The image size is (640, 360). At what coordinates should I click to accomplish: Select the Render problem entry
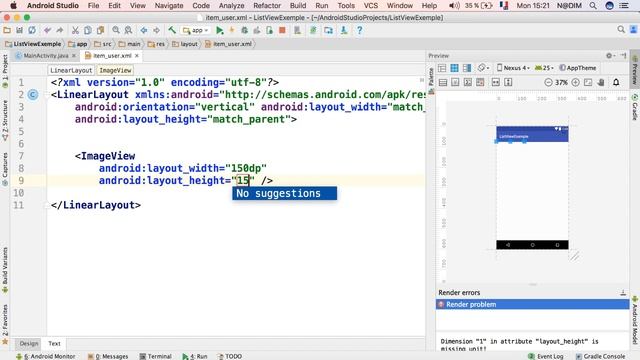[532, 304]
